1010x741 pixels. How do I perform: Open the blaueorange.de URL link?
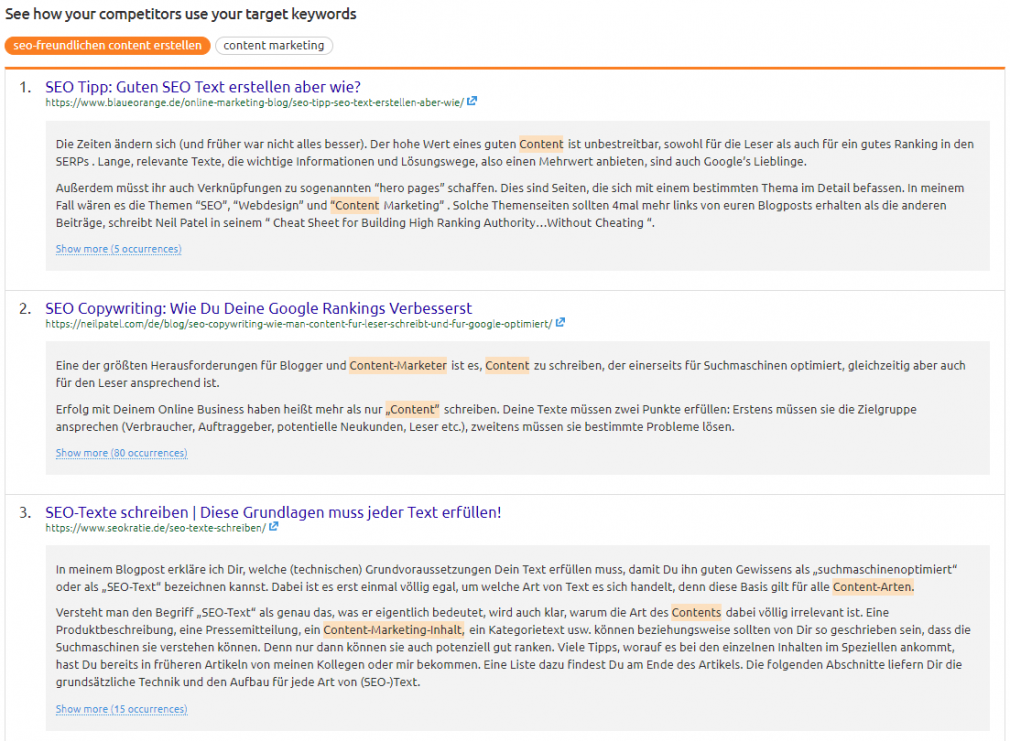click(x=254, y=102)
